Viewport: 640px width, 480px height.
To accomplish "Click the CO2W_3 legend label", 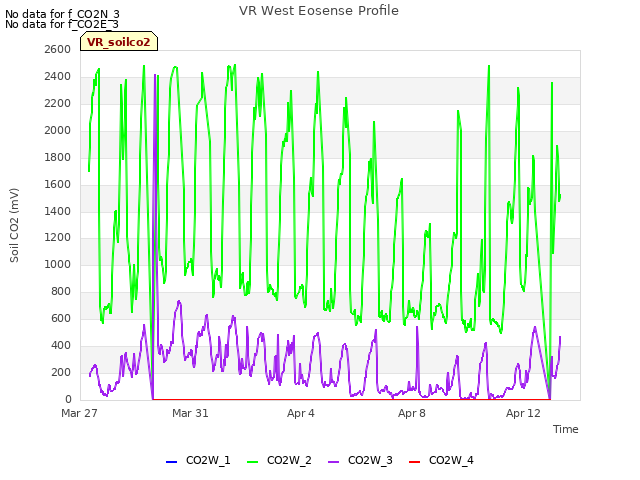I will click(370, 460).
